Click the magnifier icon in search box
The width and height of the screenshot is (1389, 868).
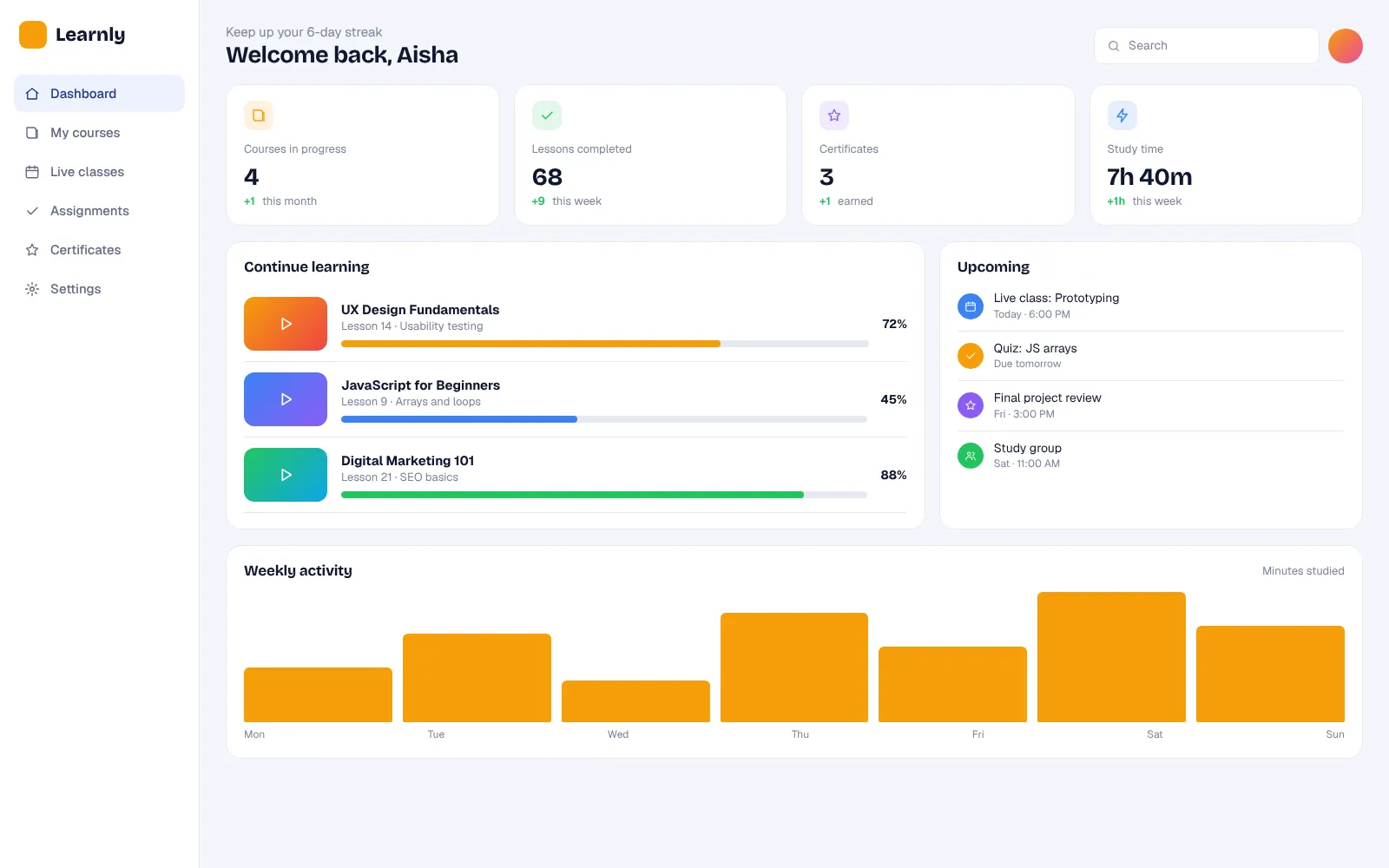click(1114, 46)
